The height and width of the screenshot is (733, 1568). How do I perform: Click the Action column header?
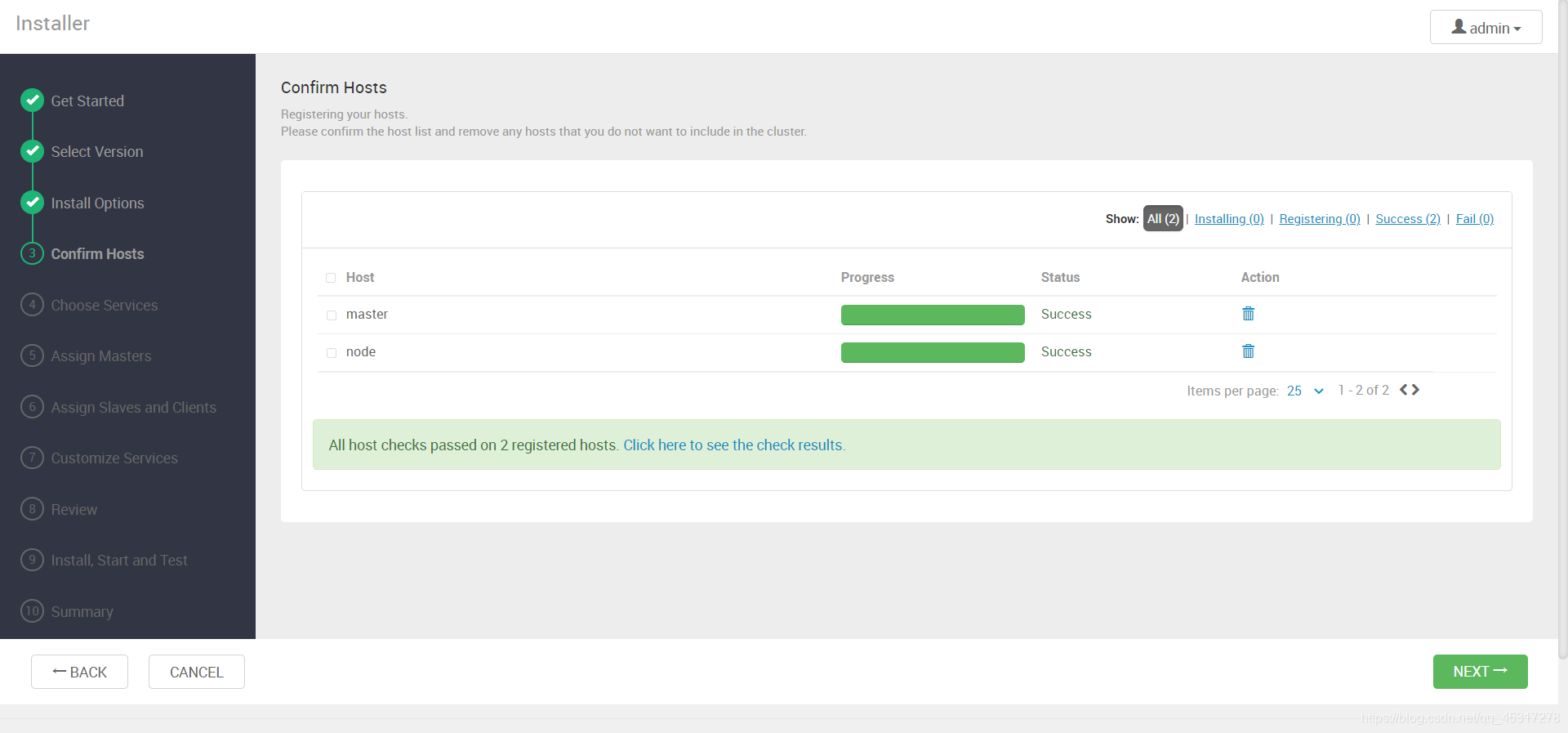pos(1260,278)
